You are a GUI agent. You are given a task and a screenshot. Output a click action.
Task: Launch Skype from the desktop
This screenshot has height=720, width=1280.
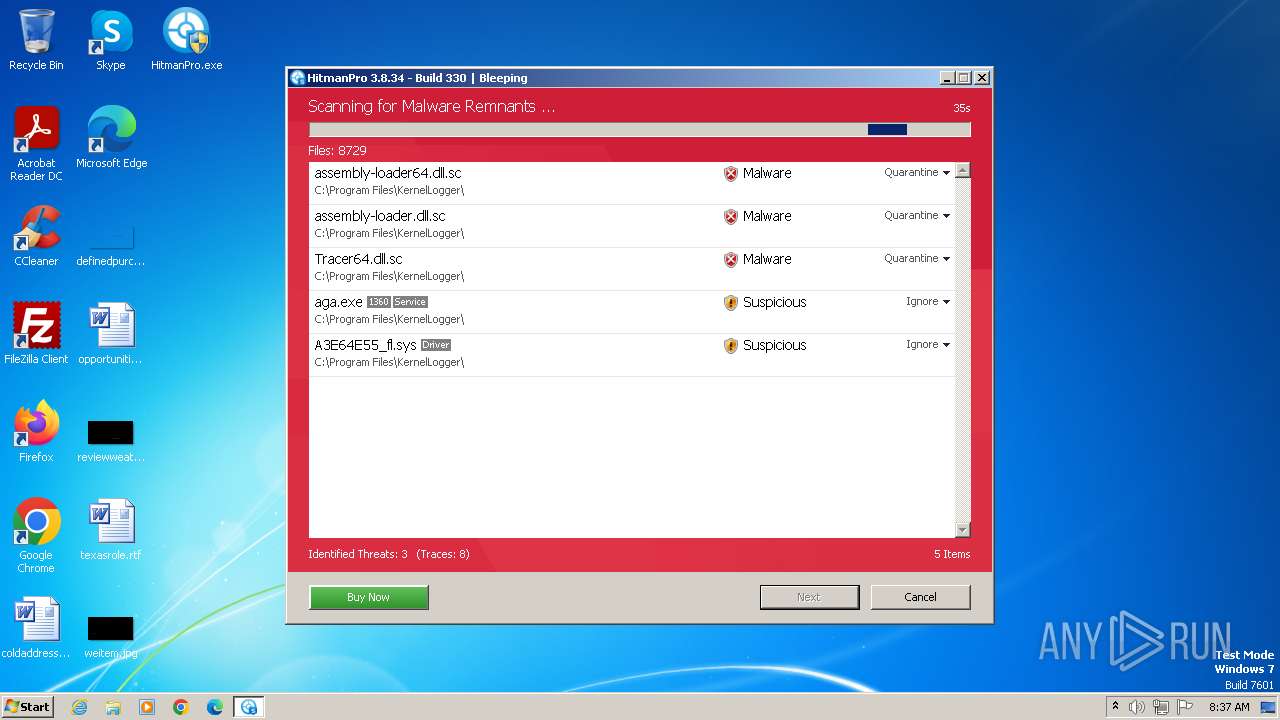111,40
